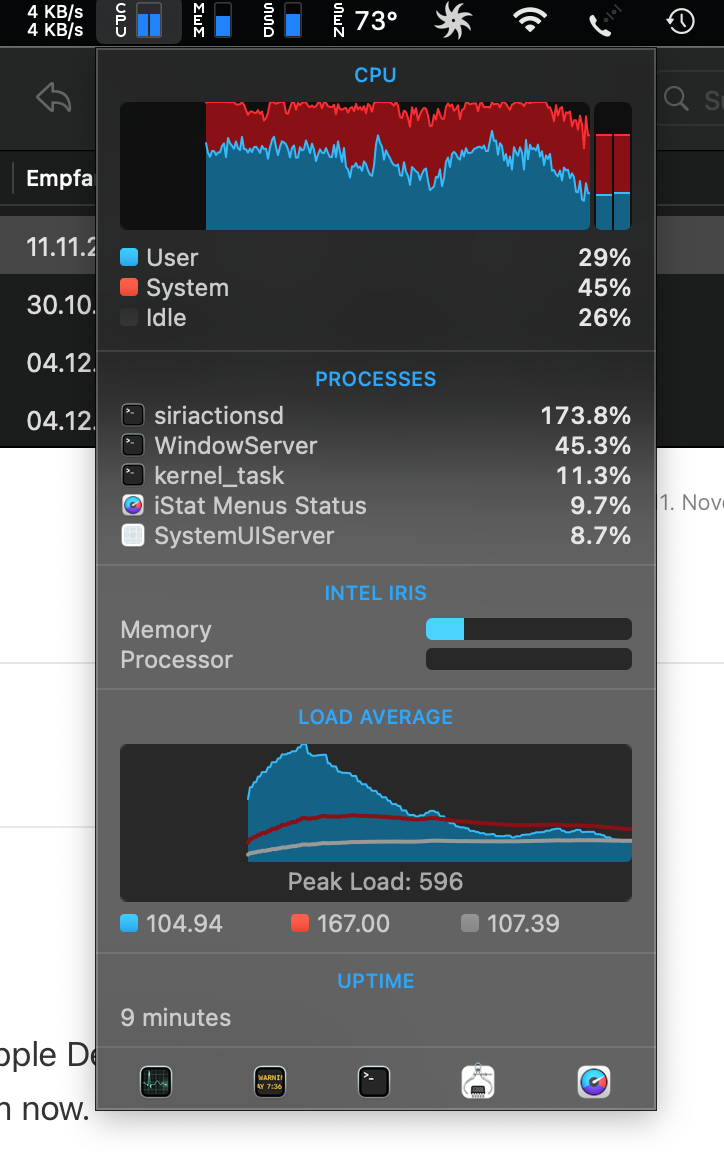The height and width of the screenshot is (1152, 724).
Task: Open the Time Machine menu bar icon
Action: [x=681, y=21]
